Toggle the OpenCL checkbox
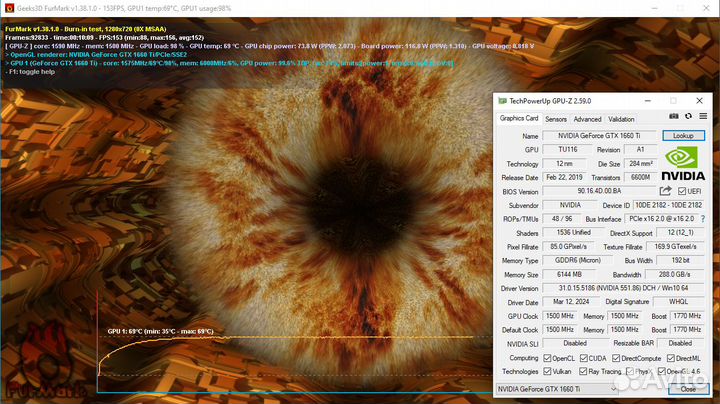Viewport: 720px width, 404px height. pos(550,357)
